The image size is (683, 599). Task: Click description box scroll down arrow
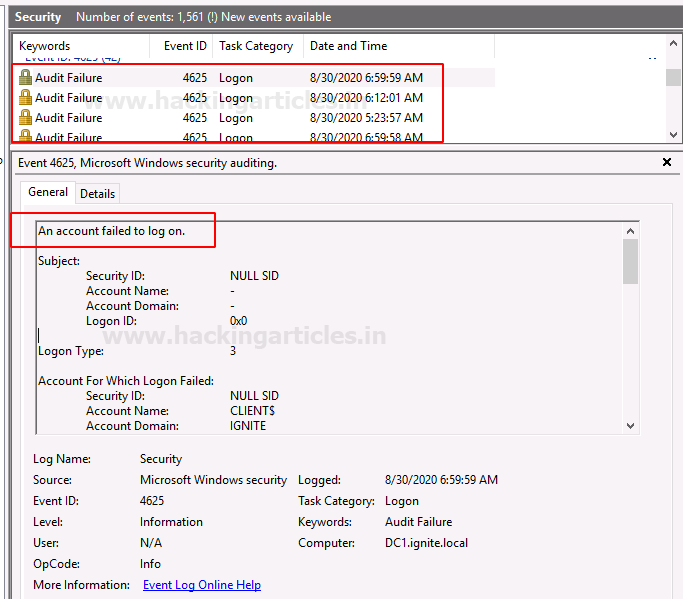pos(630,426)
